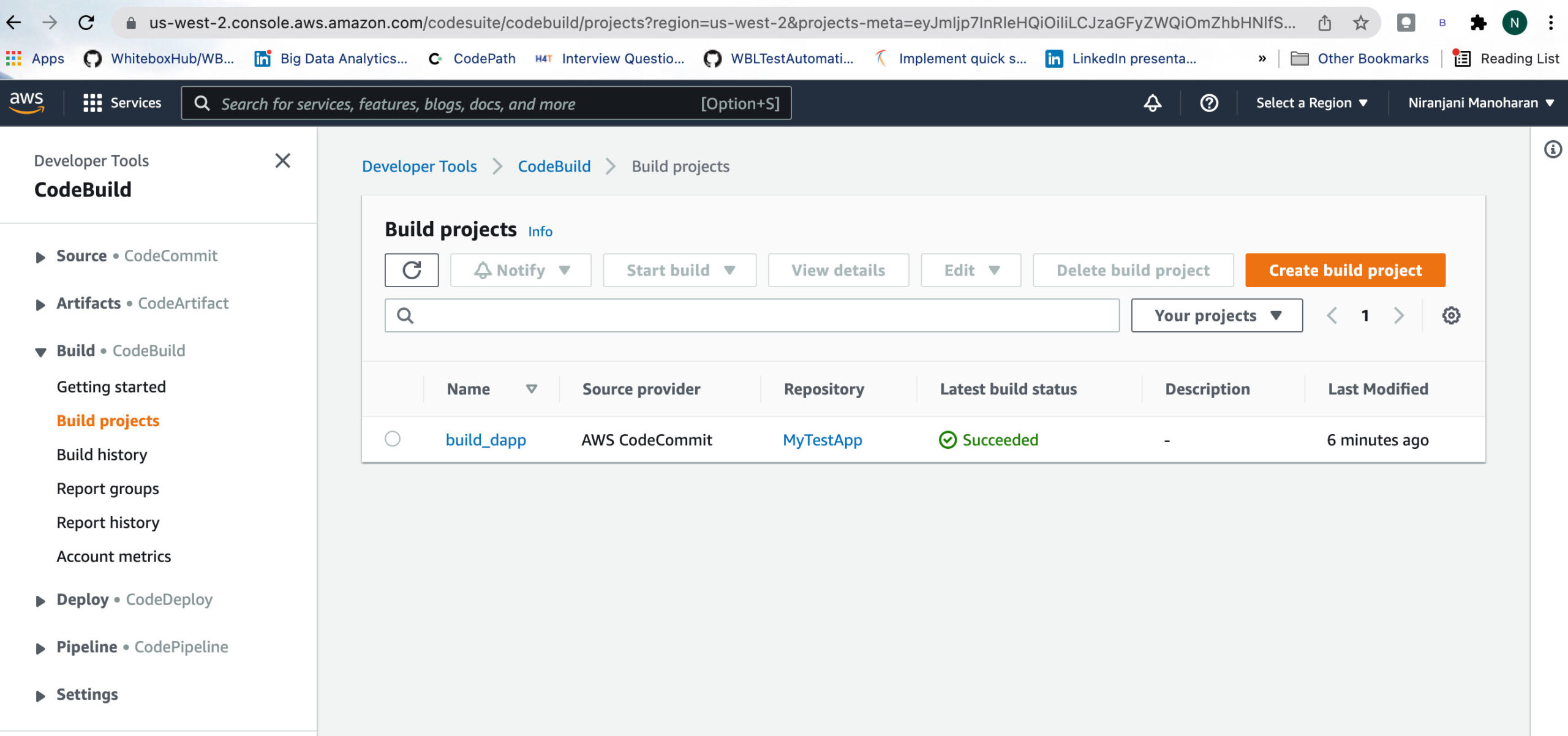Open the MyTestApp repository link
1568x736 pixels.
[822, 440]
